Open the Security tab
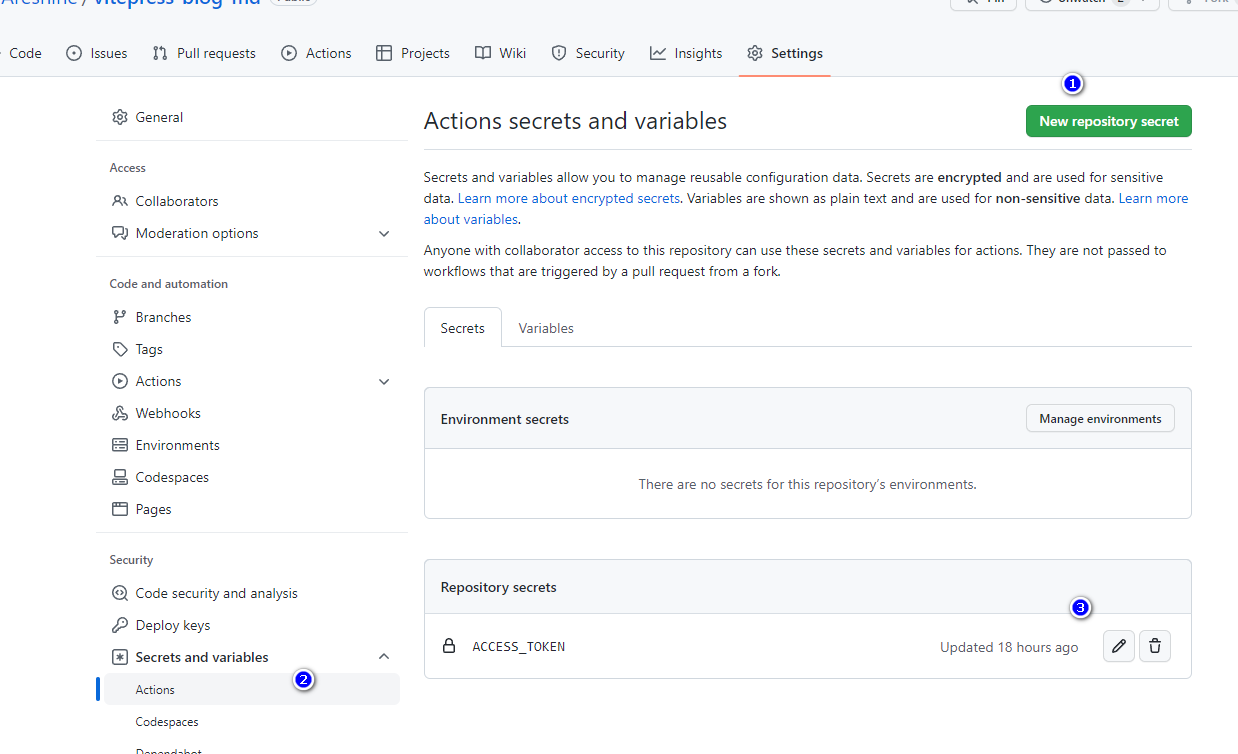1238x754 pixels. (x=588, y=53)
